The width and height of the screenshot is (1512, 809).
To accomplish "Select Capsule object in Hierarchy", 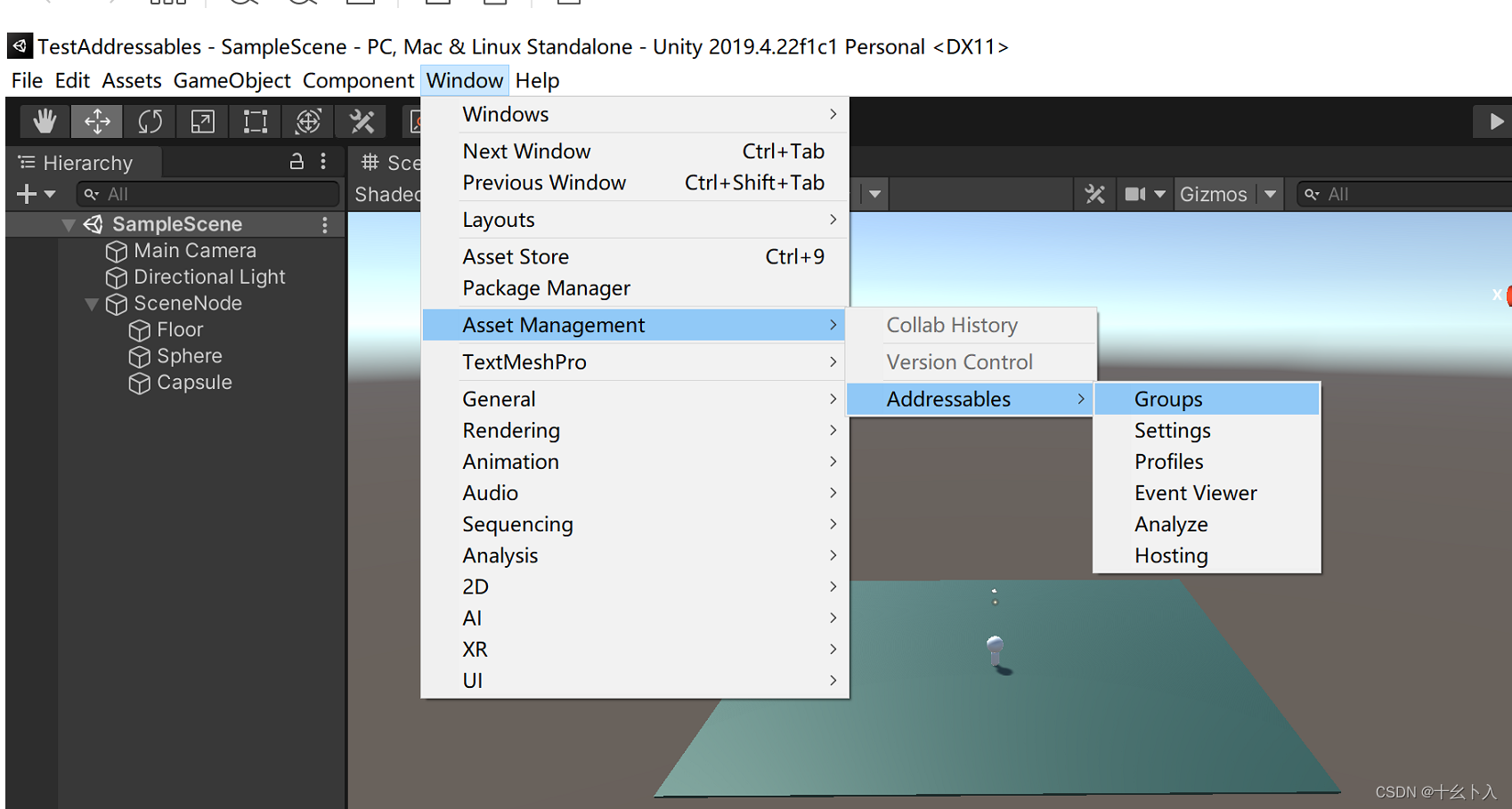I will [x=194, y=383].
